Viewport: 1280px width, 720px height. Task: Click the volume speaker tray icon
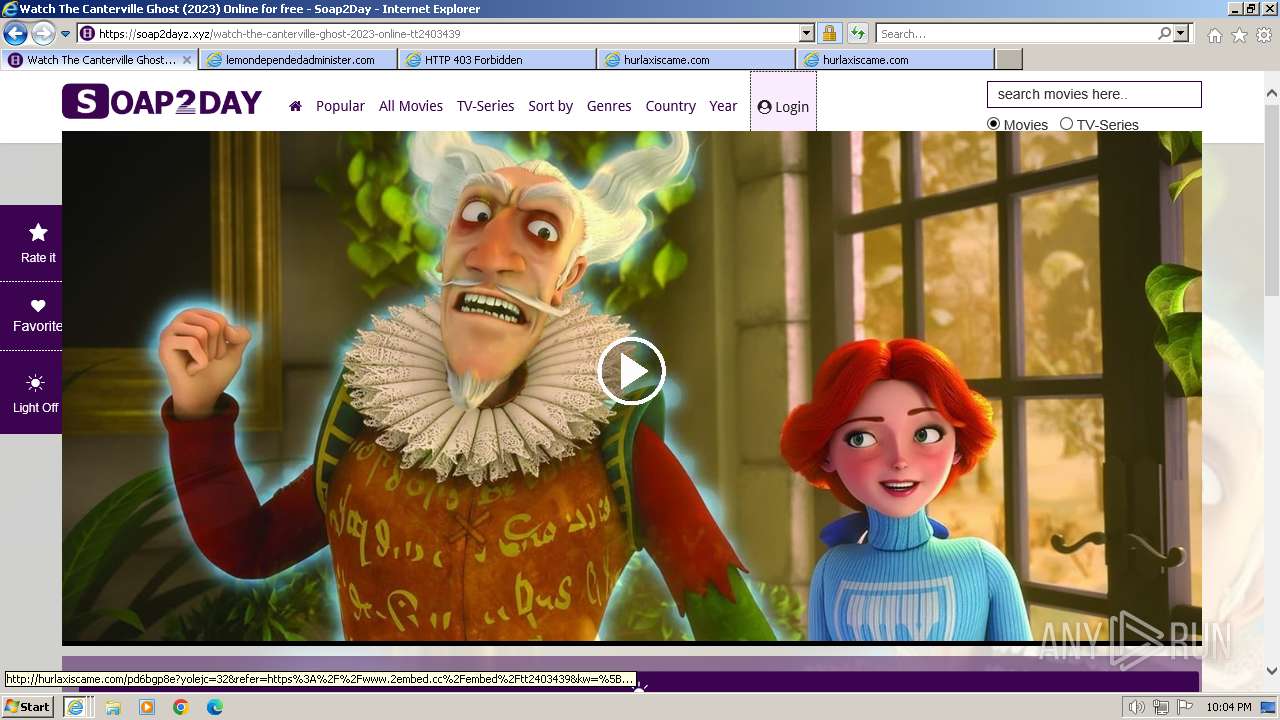click(x=1137, y=707)
